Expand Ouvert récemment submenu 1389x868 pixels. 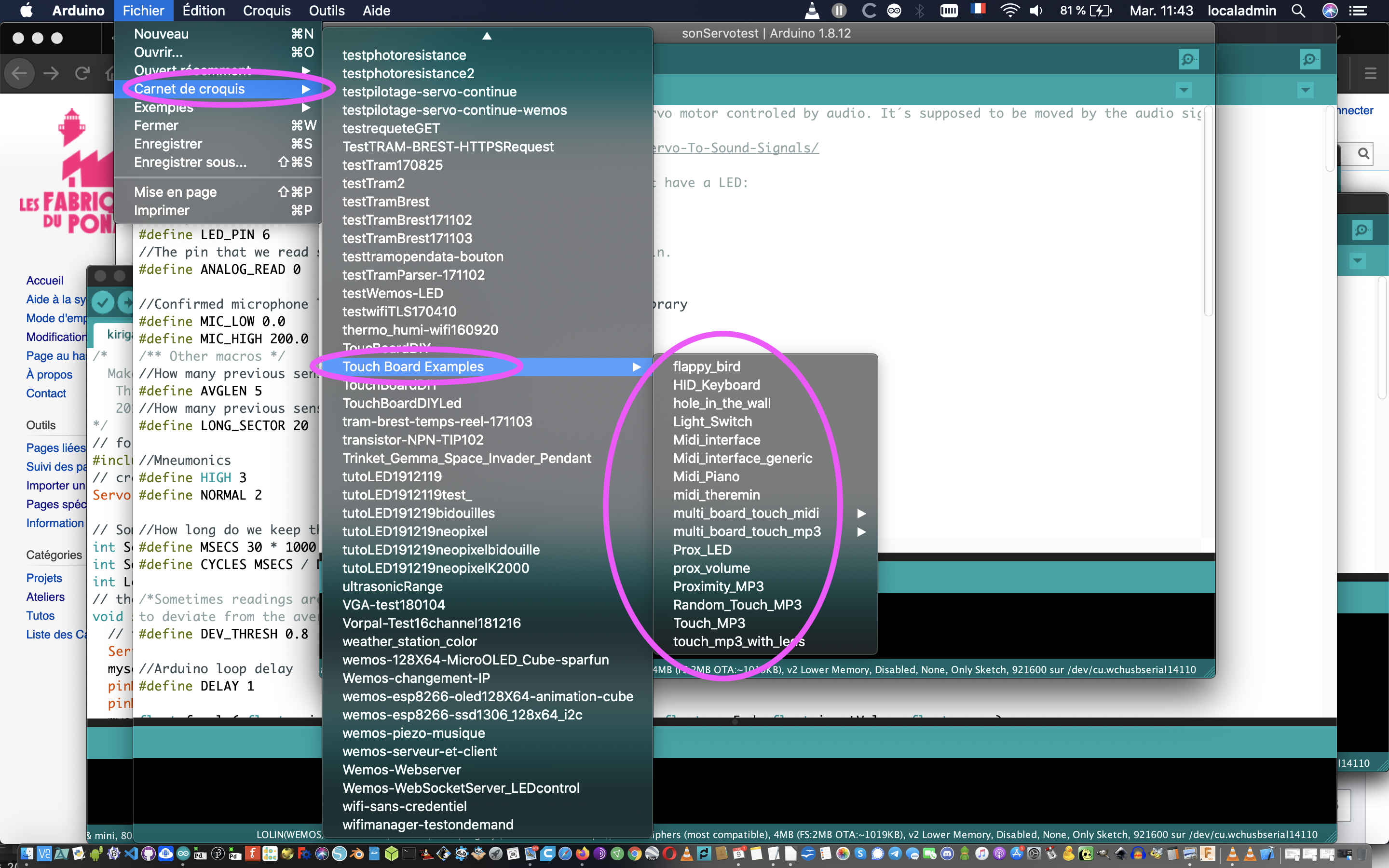(218, 70)
